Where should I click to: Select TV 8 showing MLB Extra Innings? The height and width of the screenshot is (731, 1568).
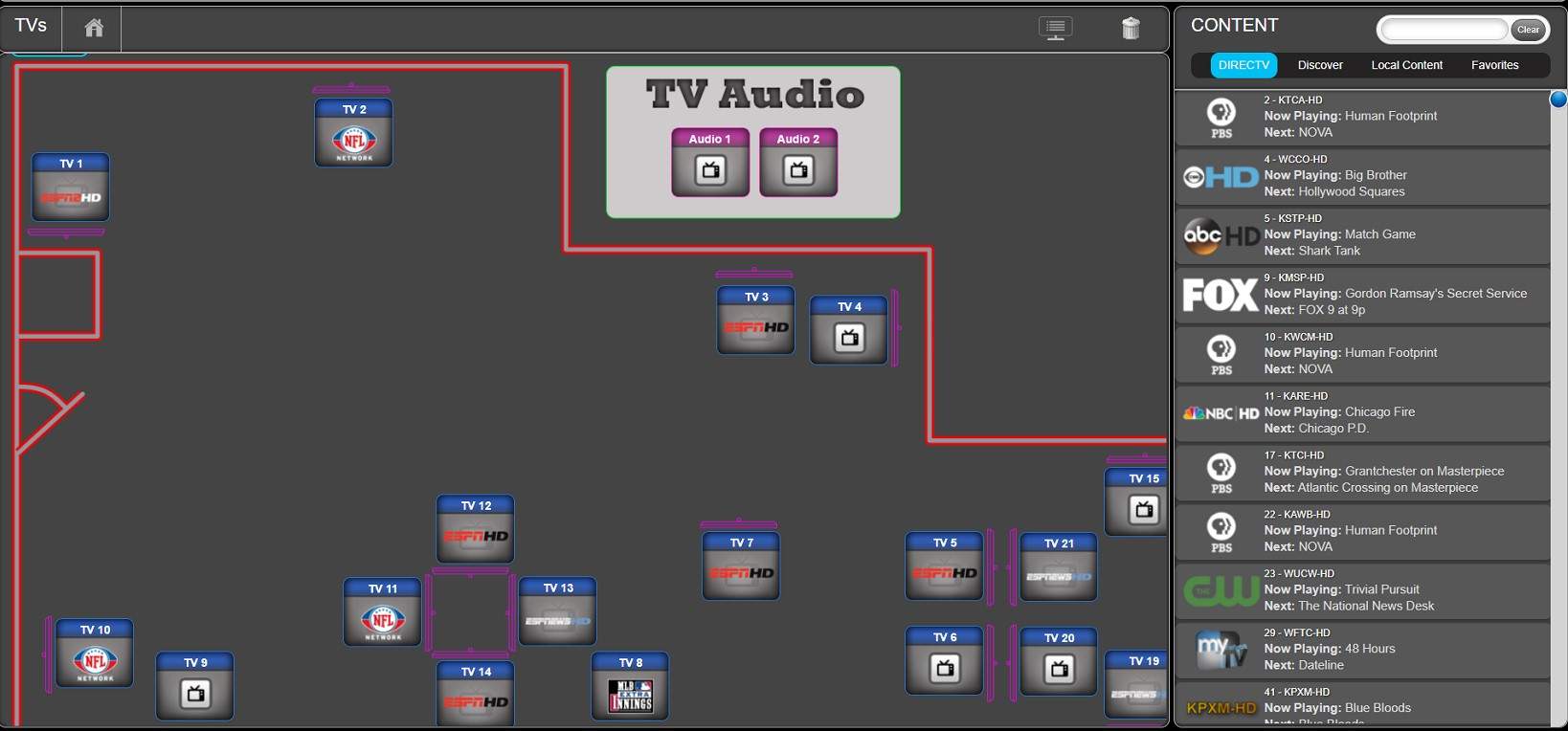pyautogui.click(x=630, y=686)
